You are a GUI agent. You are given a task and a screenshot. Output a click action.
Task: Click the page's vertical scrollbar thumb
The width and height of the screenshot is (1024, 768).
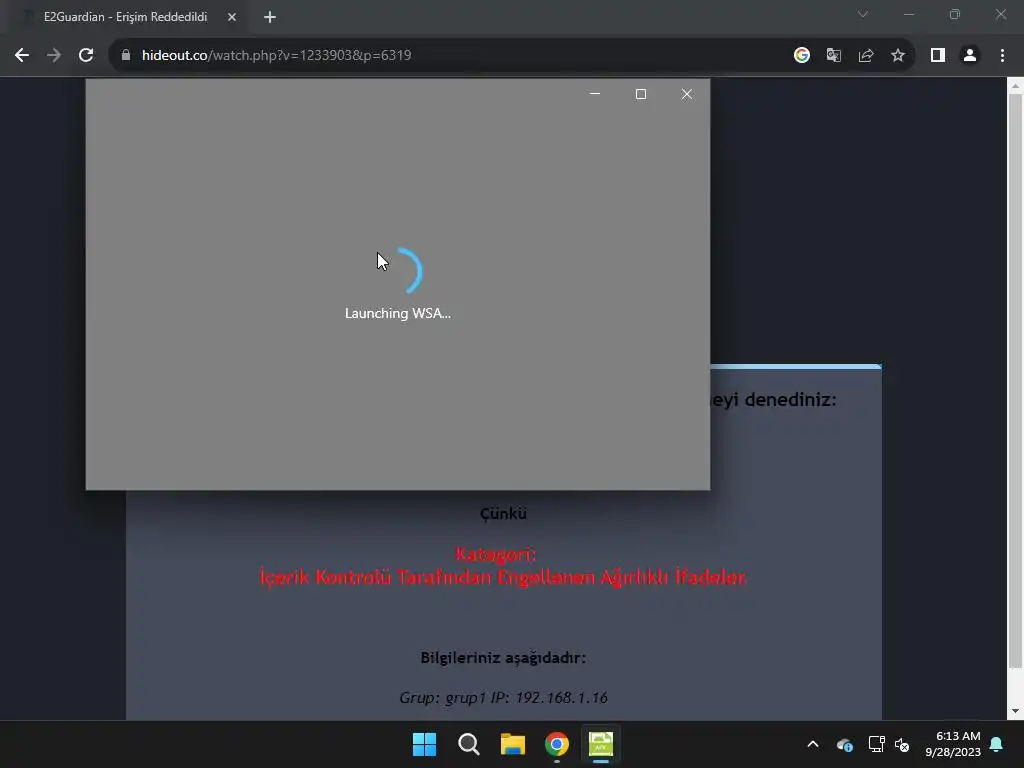pyautogui.click(x=1016, y=381)
